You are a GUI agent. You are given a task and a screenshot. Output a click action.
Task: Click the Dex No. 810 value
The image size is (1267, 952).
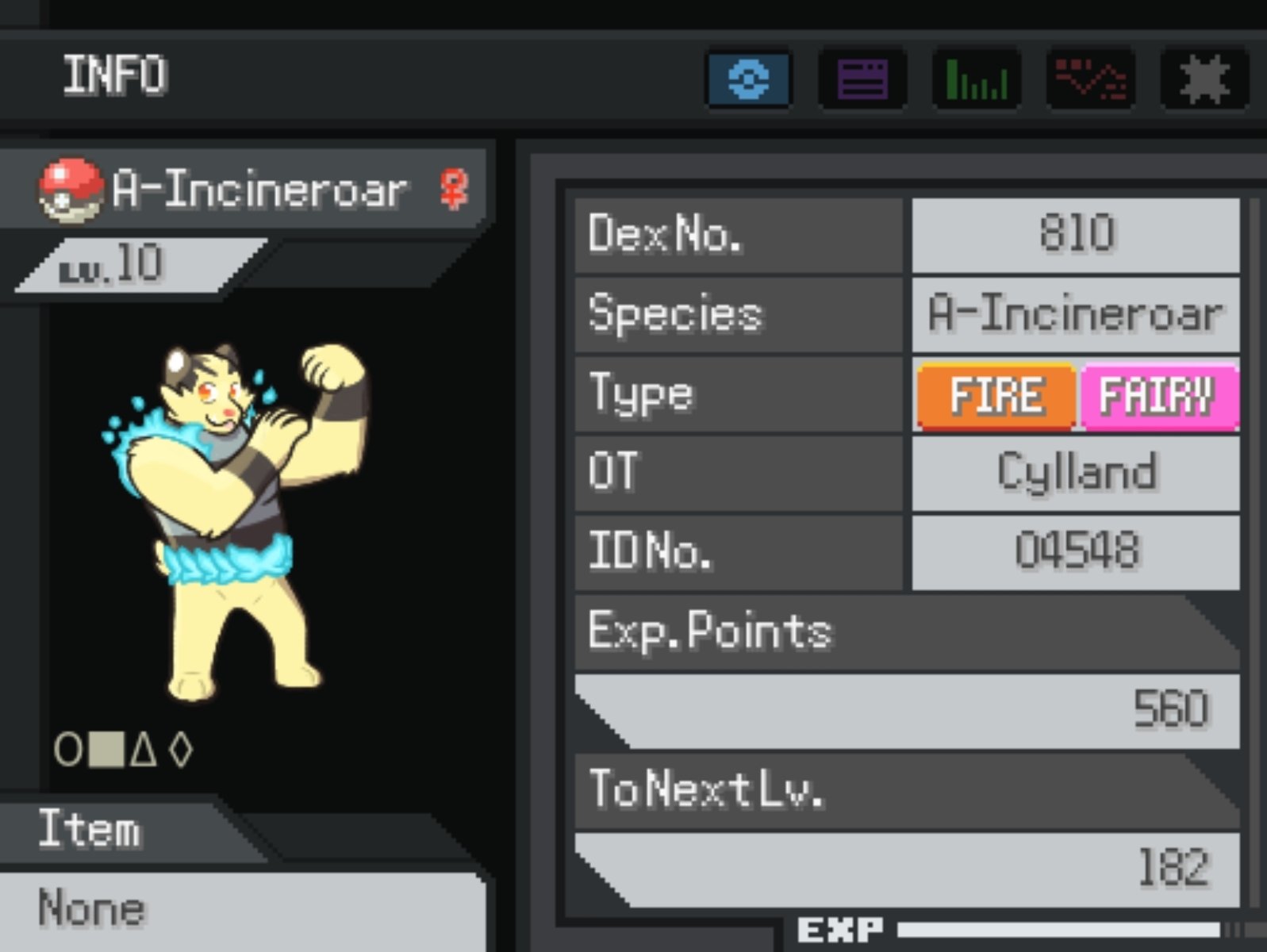point(1076,235)
